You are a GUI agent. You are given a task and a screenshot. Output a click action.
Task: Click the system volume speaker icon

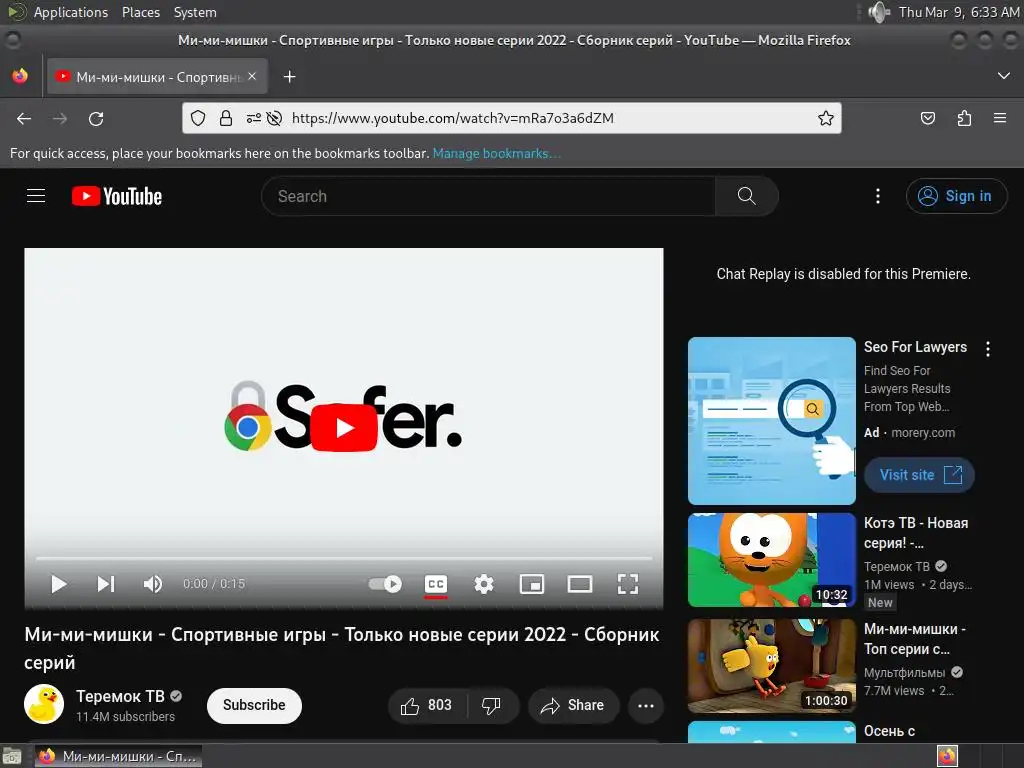coord(879,12)
